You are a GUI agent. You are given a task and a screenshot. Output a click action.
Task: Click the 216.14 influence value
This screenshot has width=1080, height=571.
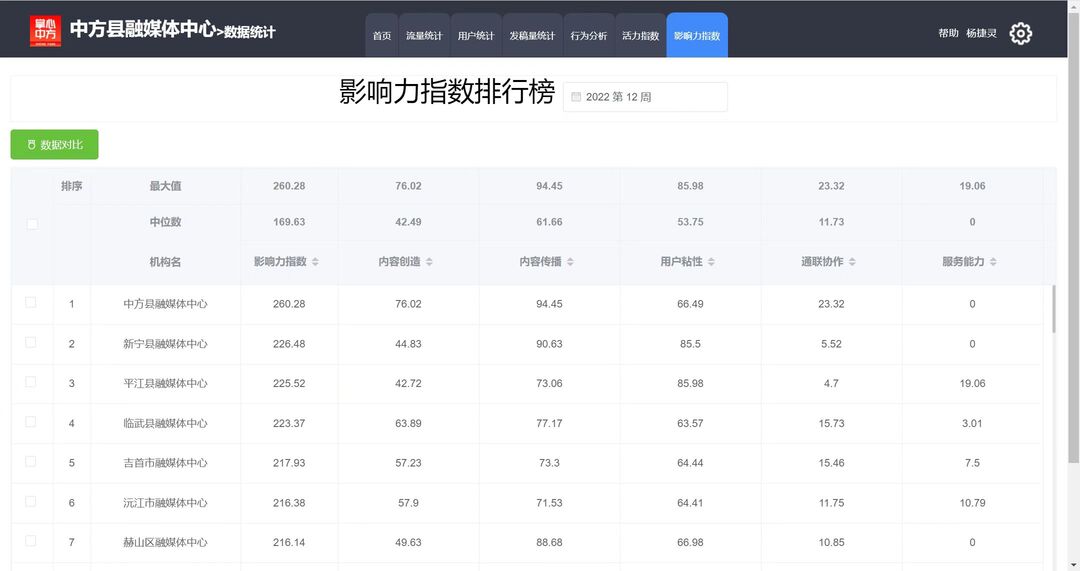pyautogui.click(x=289, y=543)
